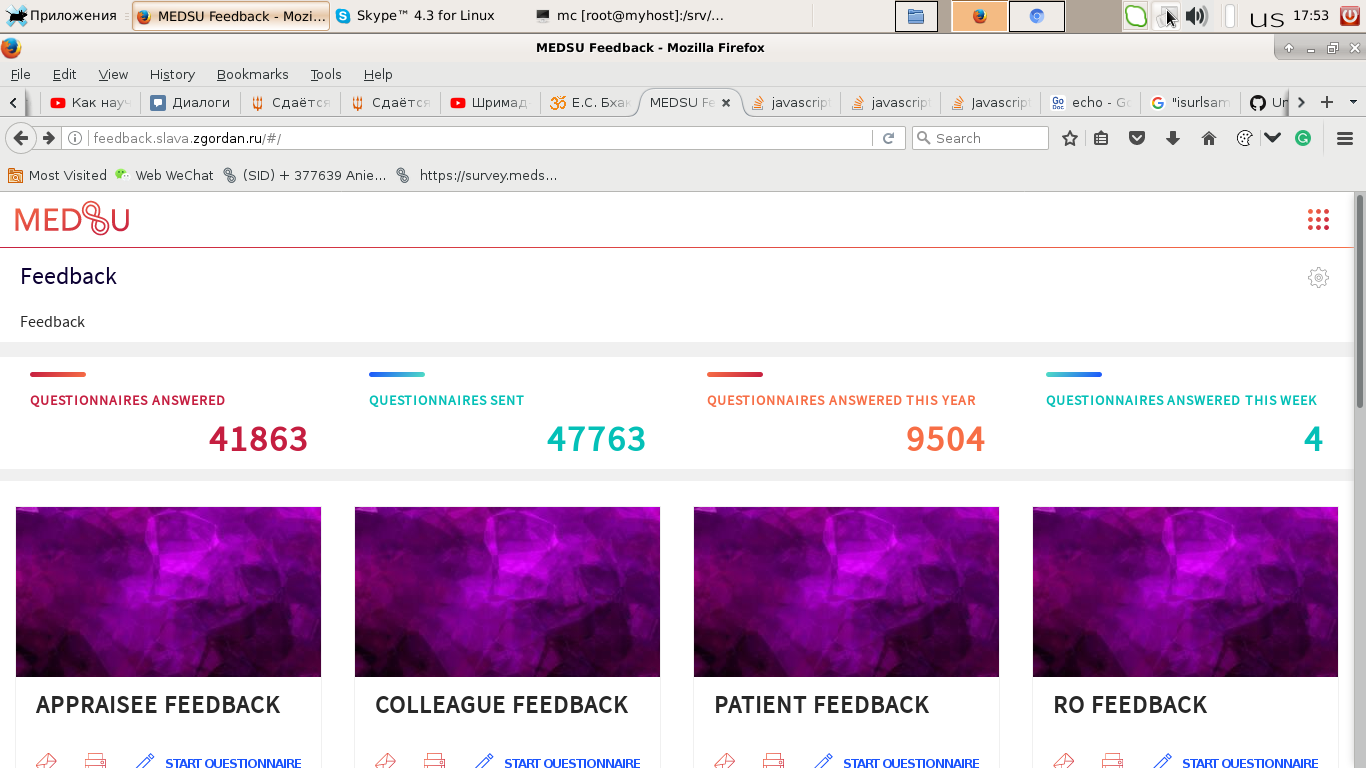Open the History menu
Screen dimensions: 1366x768
pyautogui.click(x=172, y=74)
